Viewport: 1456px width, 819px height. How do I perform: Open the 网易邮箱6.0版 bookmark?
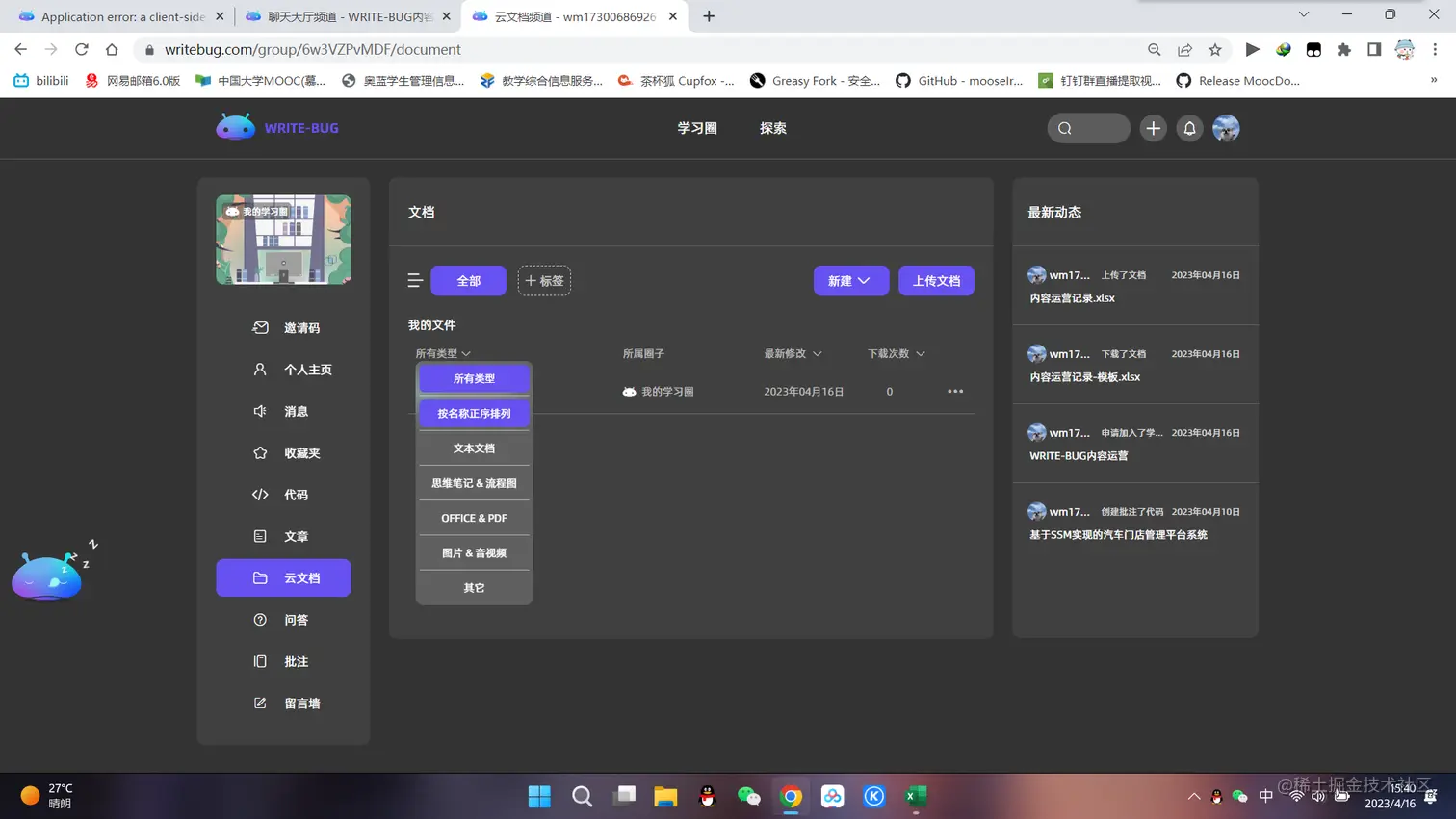tap(133, 81)
